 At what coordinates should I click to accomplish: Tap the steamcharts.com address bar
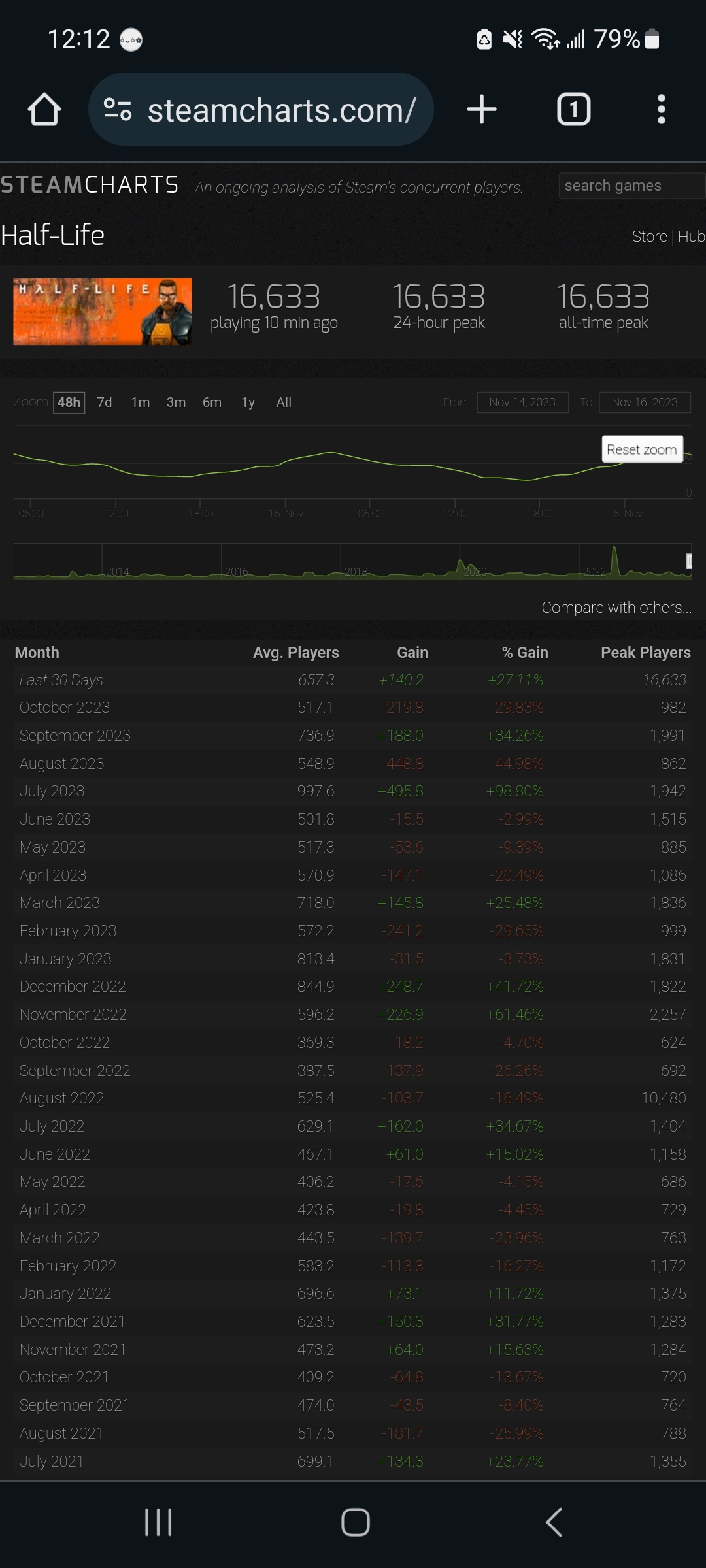pyautogui.click(x=261, y=109)
